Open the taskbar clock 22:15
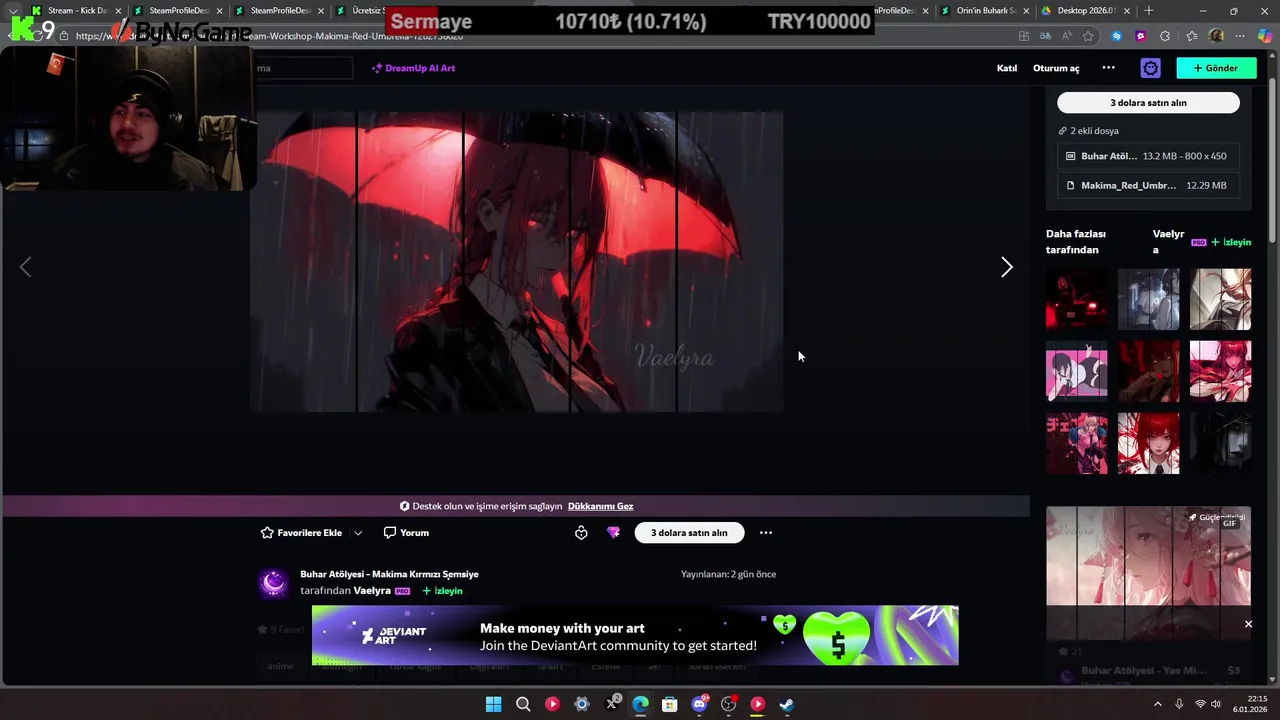Viewport: 1280px width, 720px height. click(x=1251, y=704)
